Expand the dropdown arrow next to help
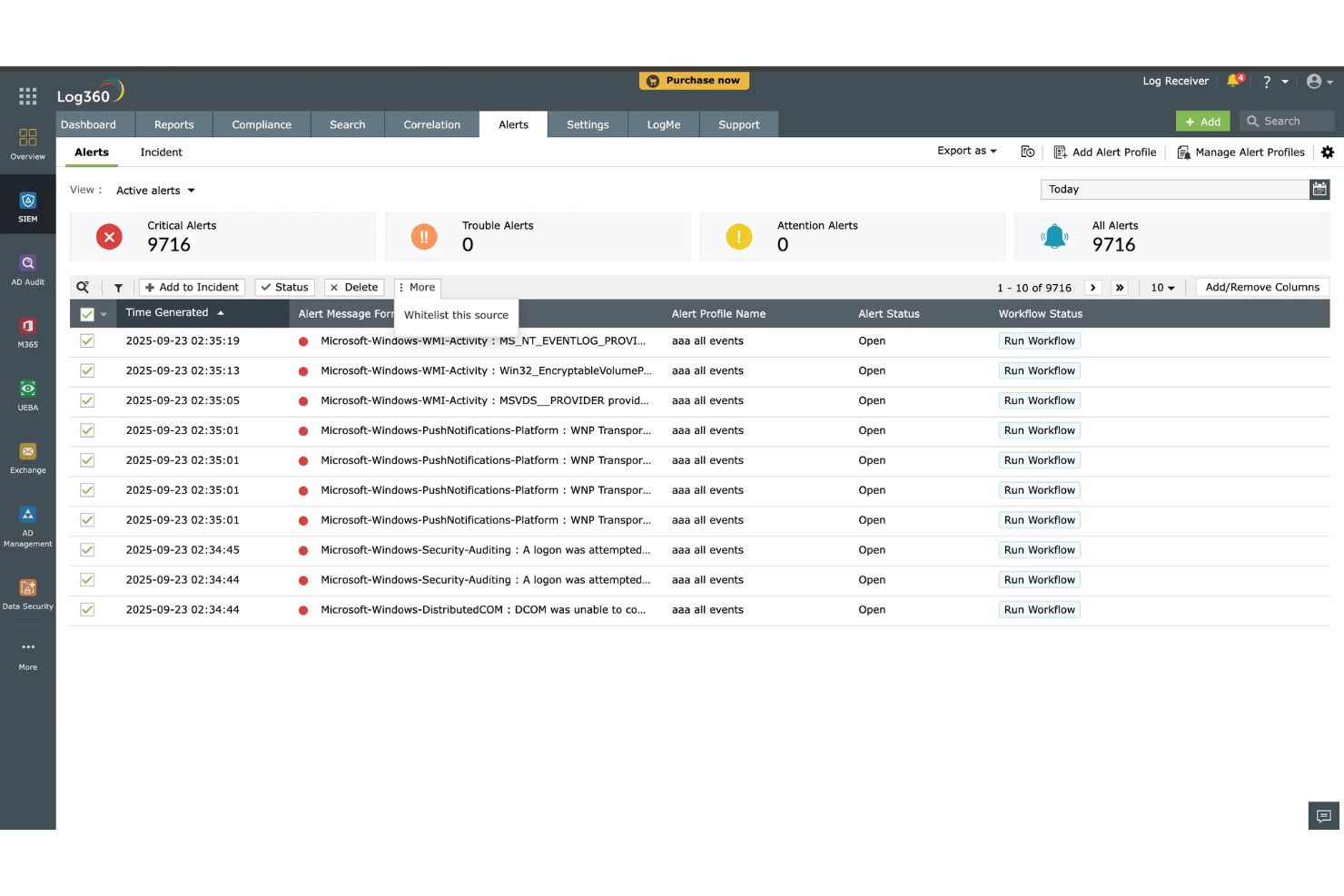 1285,82
